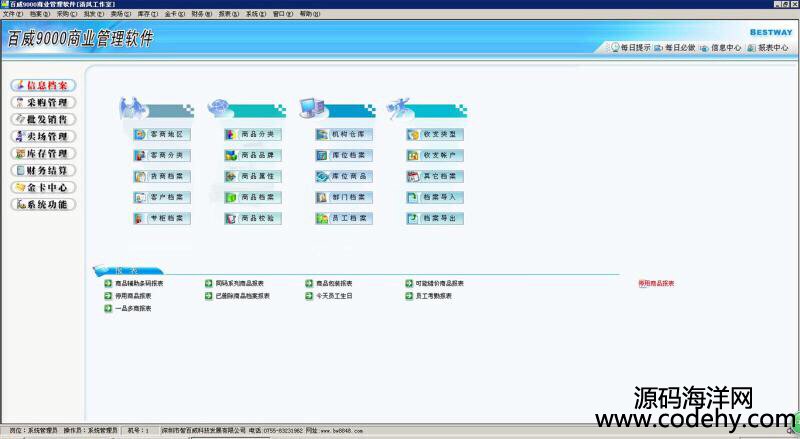Screen dimensions: 800x439
Task: Open the 收支帐户 tile
Action: [435, 155]
